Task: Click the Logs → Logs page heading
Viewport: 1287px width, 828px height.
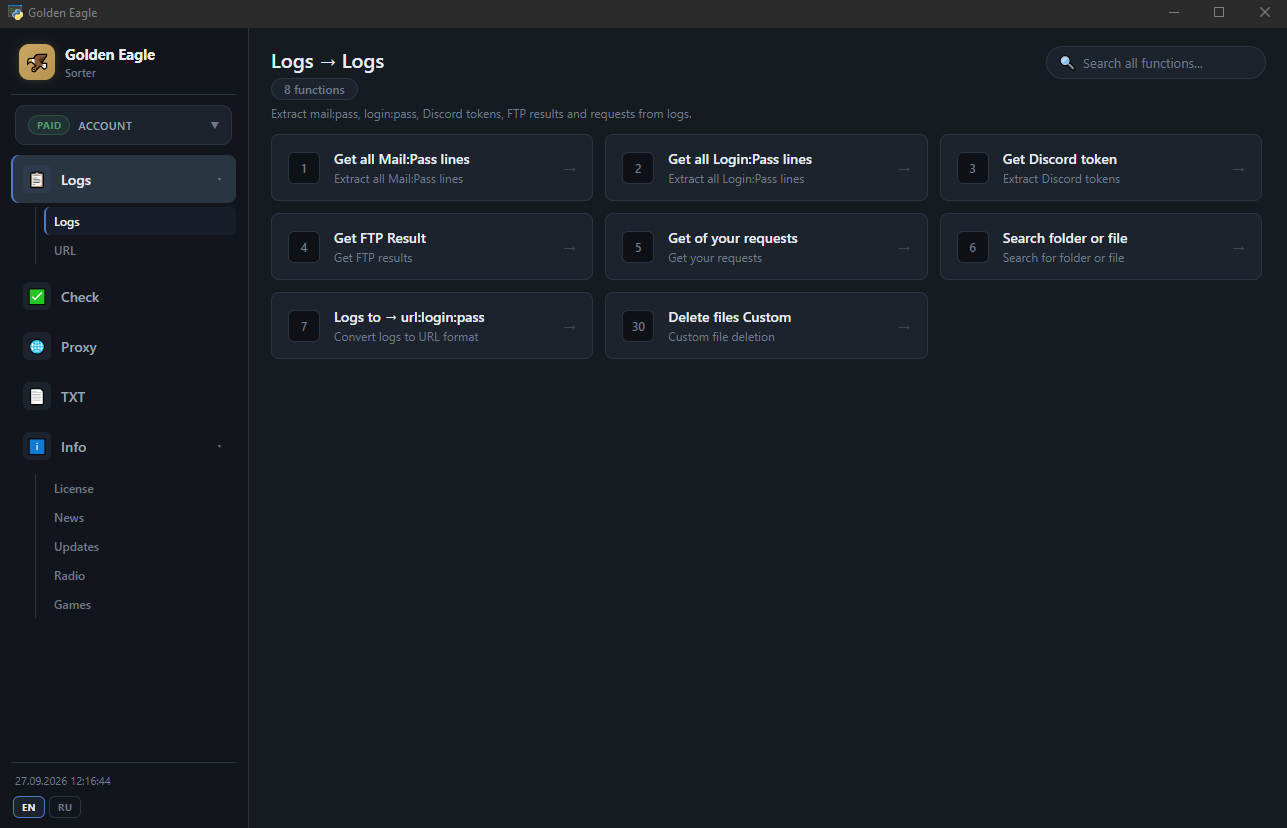Action: point(328,62)
